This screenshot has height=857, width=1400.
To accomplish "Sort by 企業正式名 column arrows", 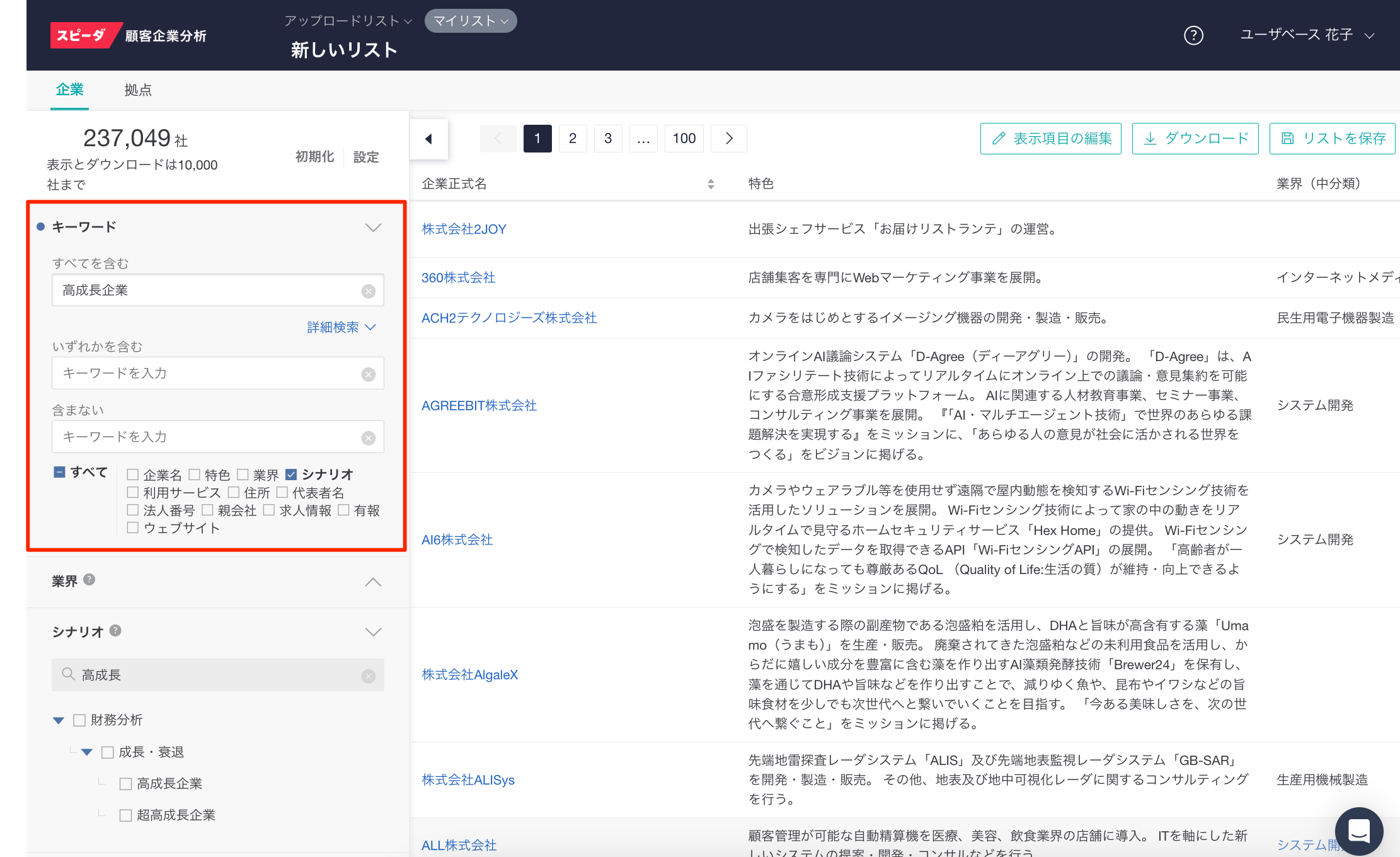I will pos(711,184).
